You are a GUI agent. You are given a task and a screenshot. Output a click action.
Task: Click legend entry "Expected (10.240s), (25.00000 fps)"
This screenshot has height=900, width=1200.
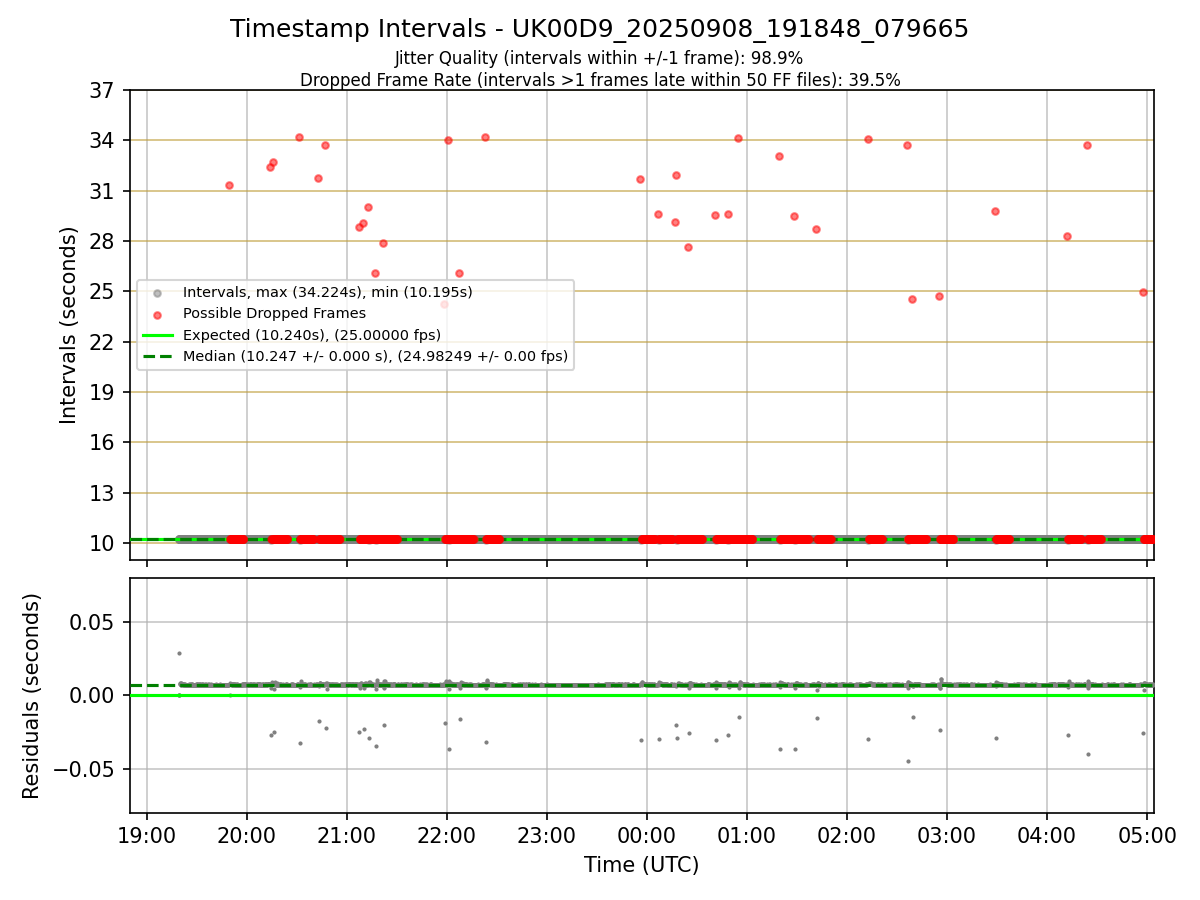tap(311, 334)
